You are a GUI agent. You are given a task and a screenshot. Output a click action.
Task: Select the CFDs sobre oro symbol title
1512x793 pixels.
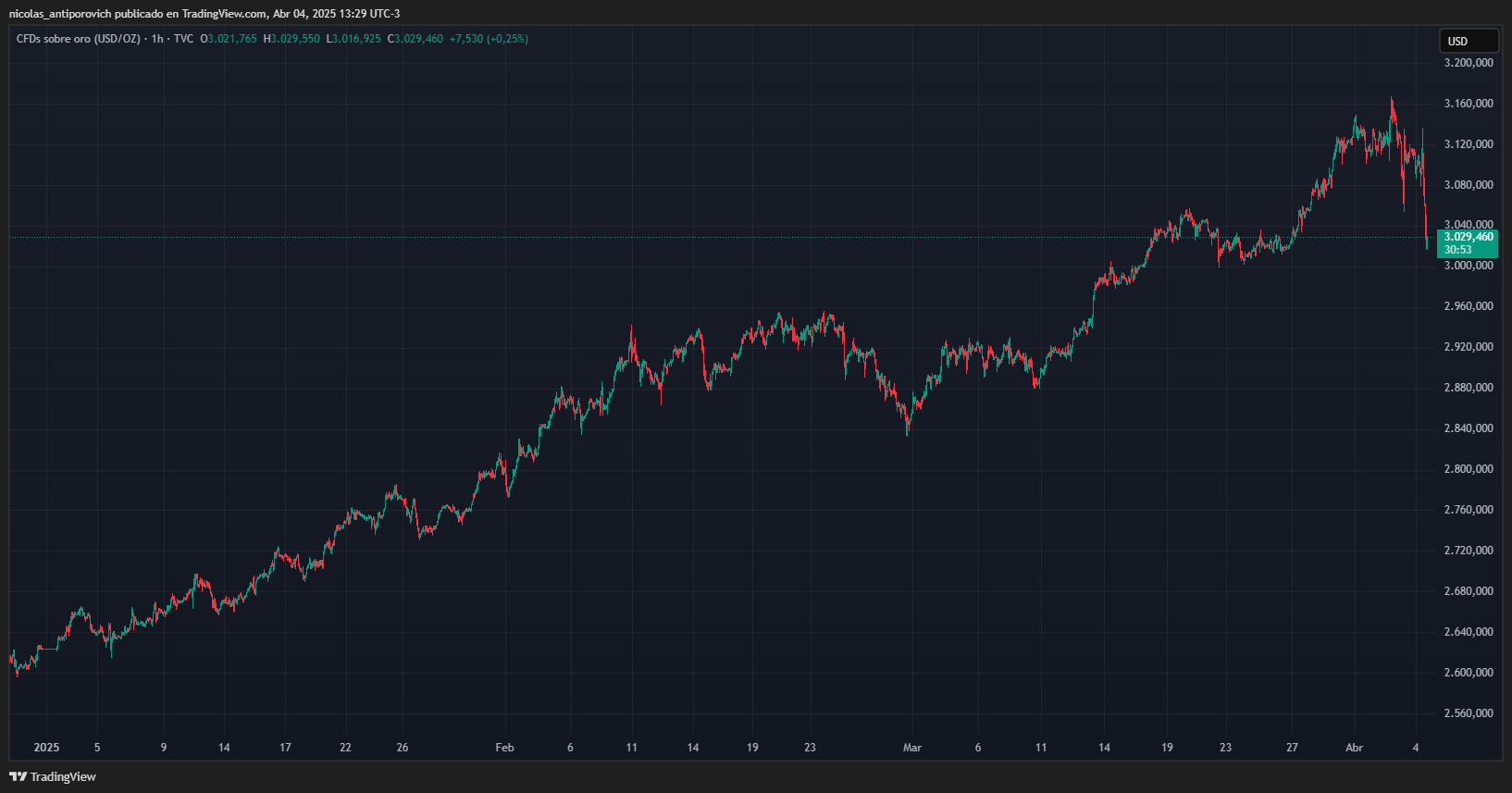79,39
